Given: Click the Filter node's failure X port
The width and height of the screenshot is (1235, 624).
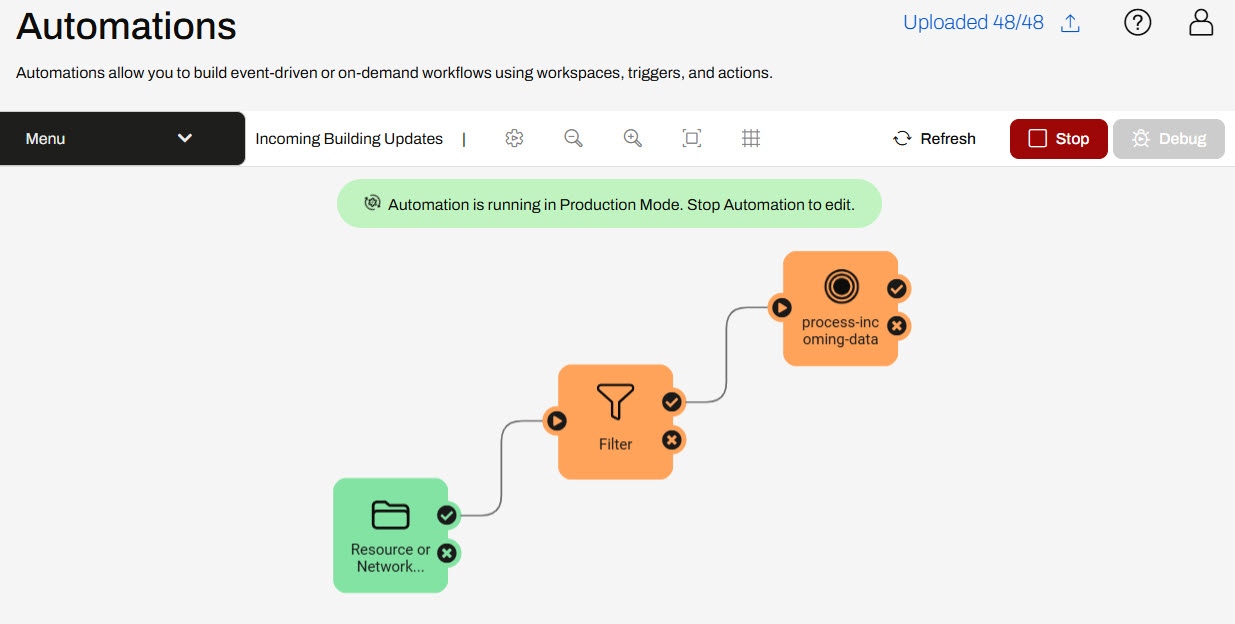Looking at the screenshot, I should pos(672,440).
